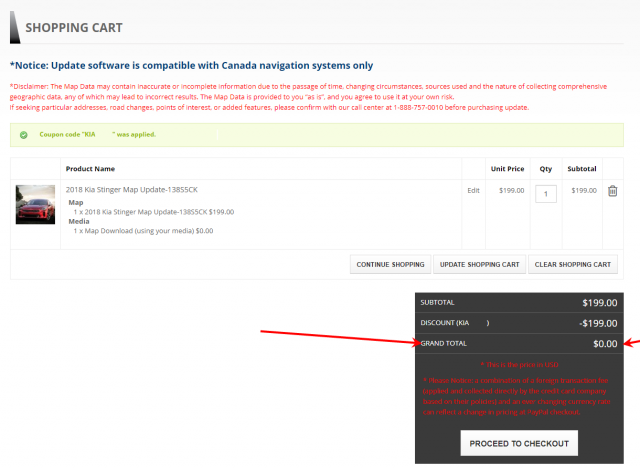Click the red Kia Stinger product thumbnail
Viewport: 640px width, 468px height.
pyautogui.click(x=36, y=204)
